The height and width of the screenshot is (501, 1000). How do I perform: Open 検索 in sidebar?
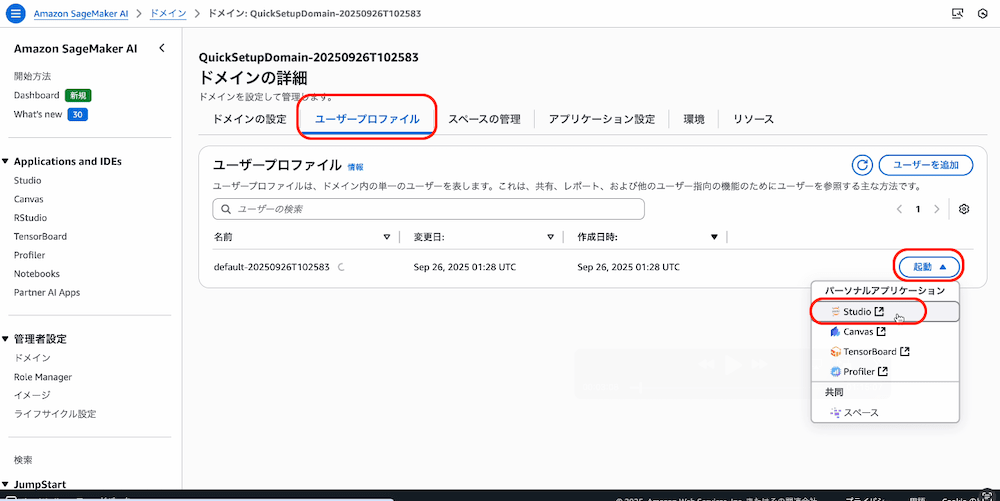click(23, 460)
